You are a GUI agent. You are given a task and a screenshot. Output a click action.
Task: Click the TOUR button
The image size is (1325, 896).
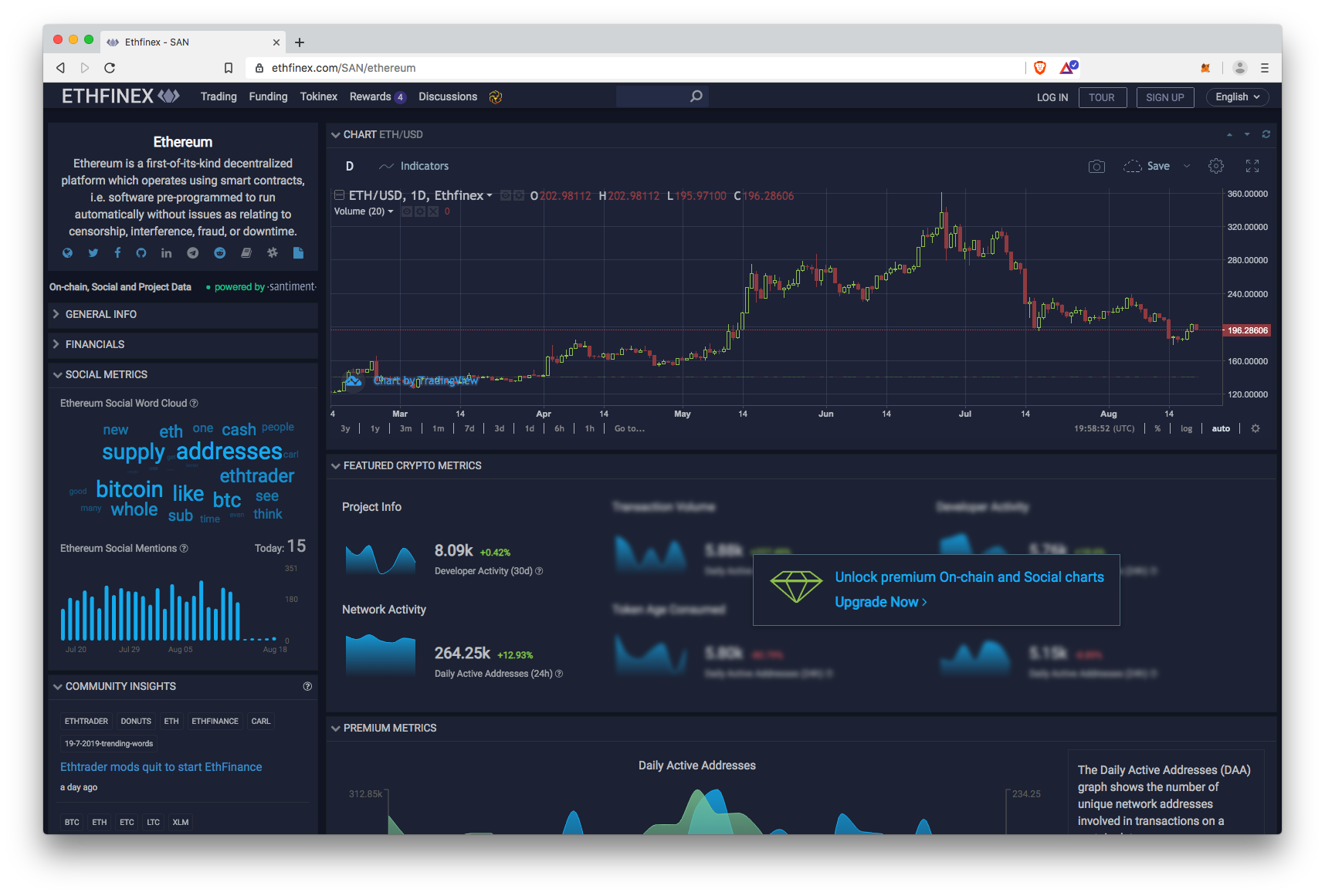tap(1102, 97)
